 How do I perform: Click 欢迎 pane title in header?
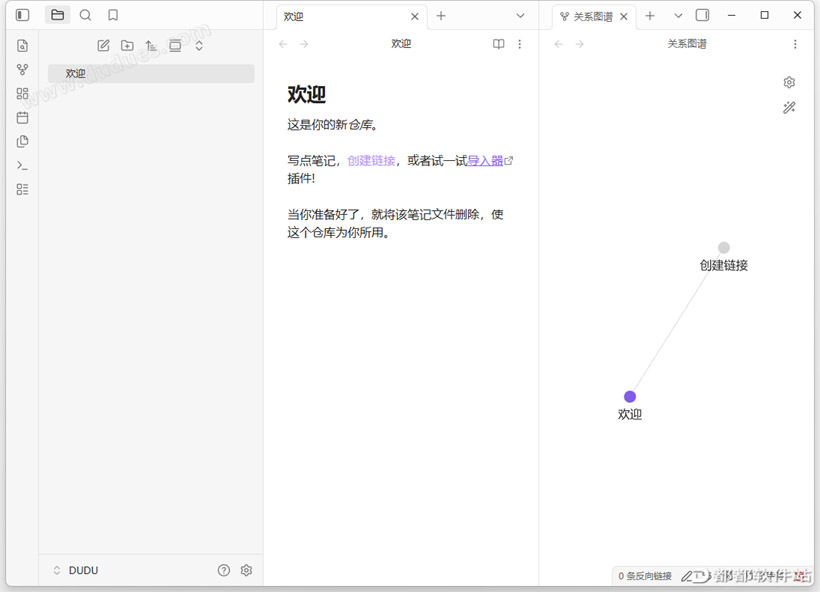[x=401, y=44]
